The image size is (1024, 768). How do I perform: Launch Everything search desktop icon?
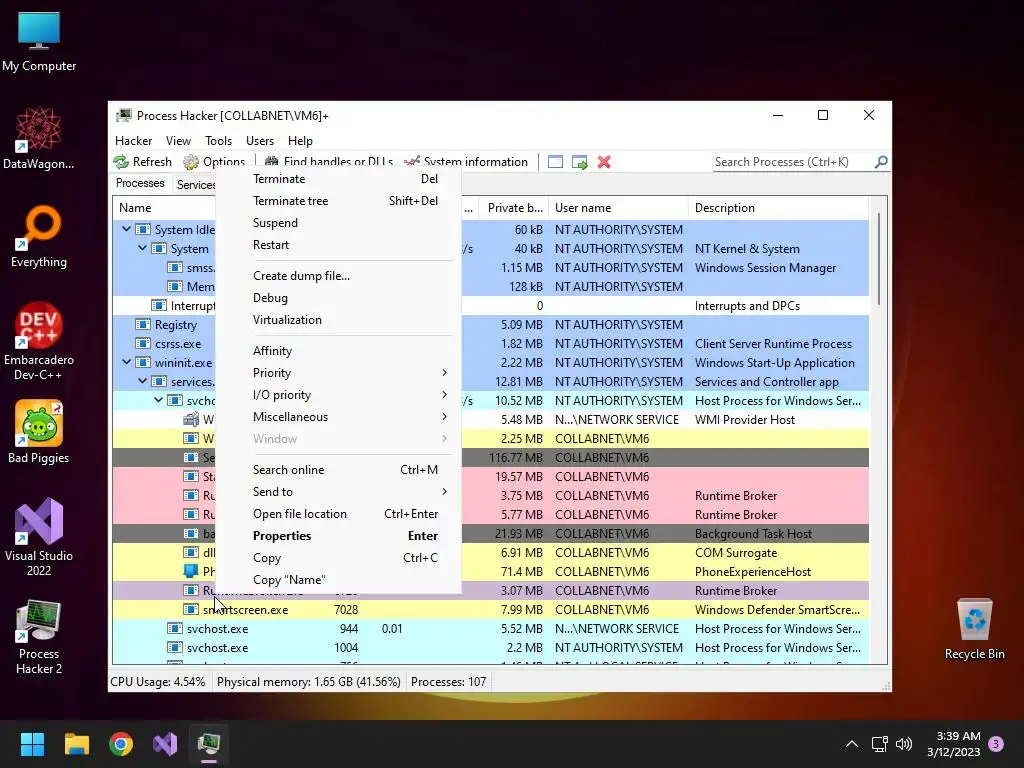[39, 237]
